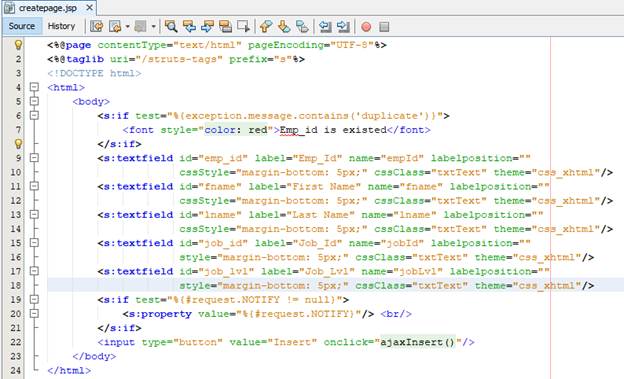Click ajaxInsert() in the onclick attribute

[x=418, y=342]
